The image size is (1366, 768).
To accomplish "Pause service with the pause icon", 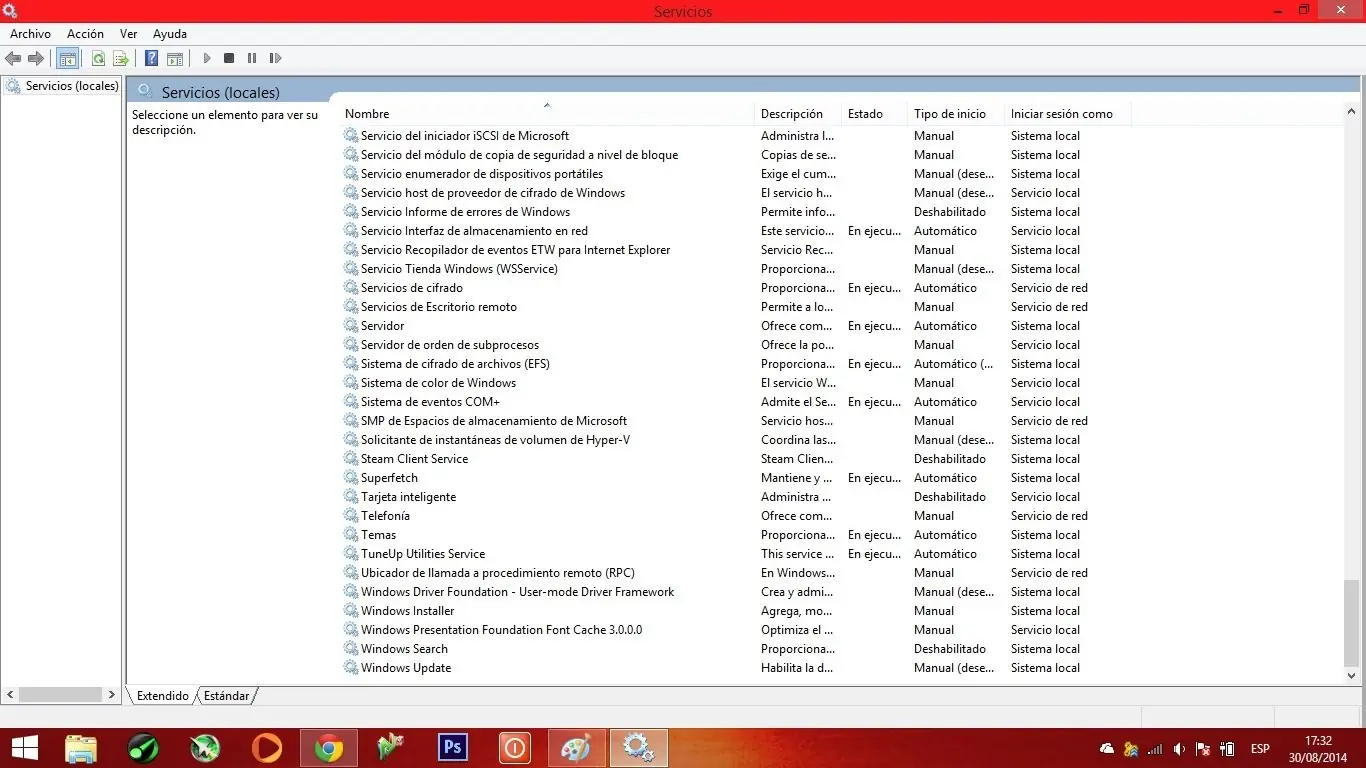I will (252, 59).
